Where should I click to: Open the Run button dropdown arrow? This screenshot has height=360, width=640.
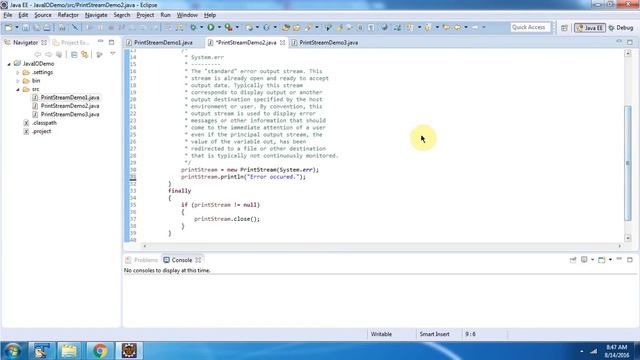(x=219, y=27)
